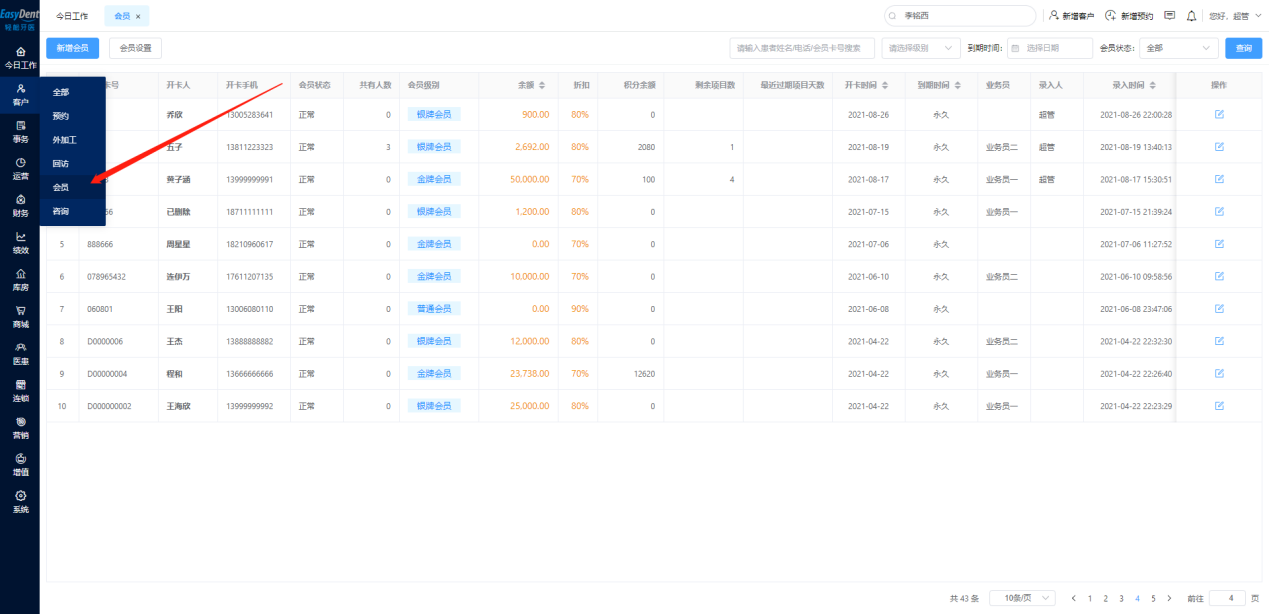
Task: Click phone number 13005283641
Action: pyautogui.click(x=249, y=114)
